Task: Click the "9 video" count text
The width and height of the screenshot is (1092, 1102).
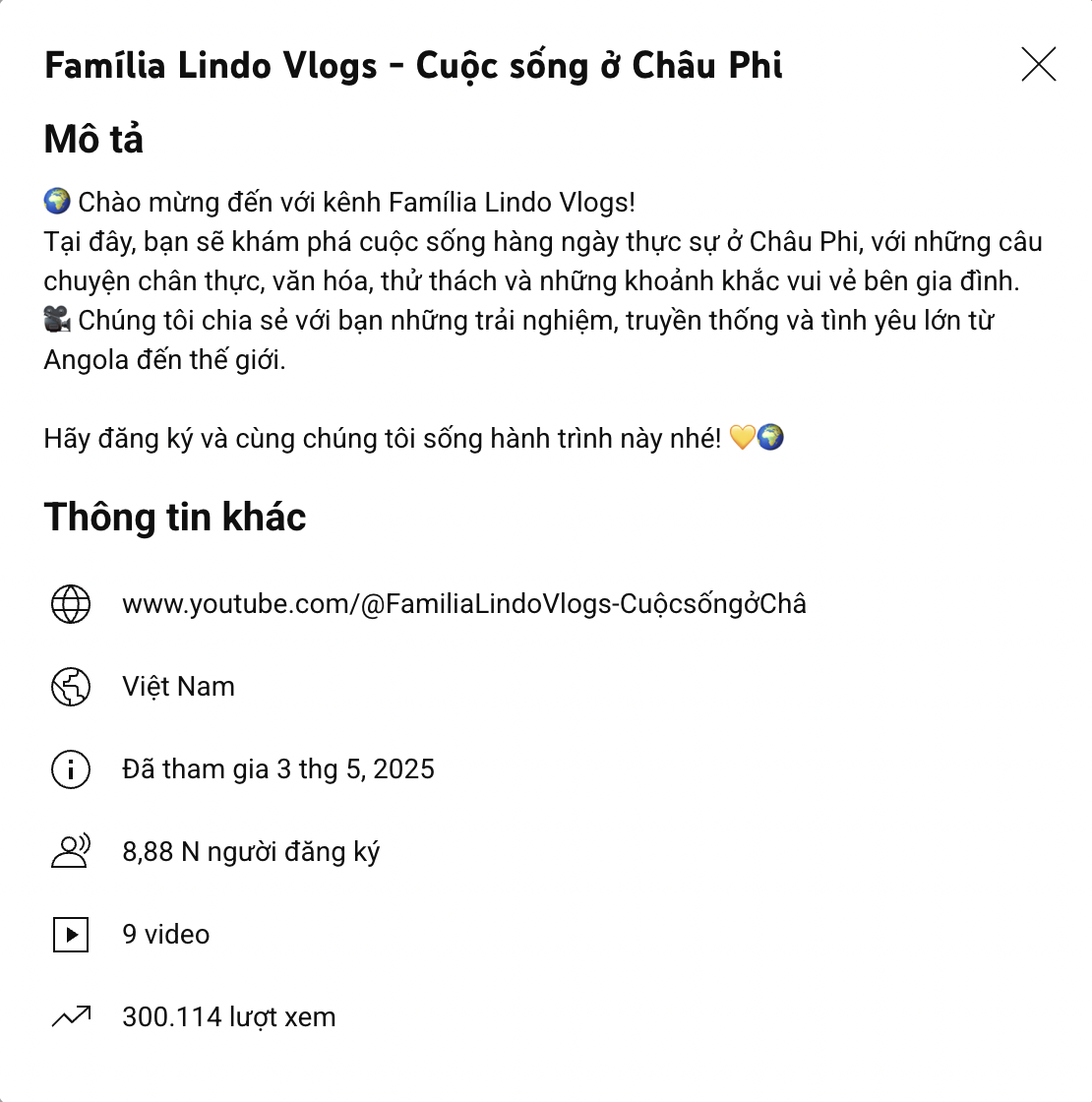Action: point(166,935)
